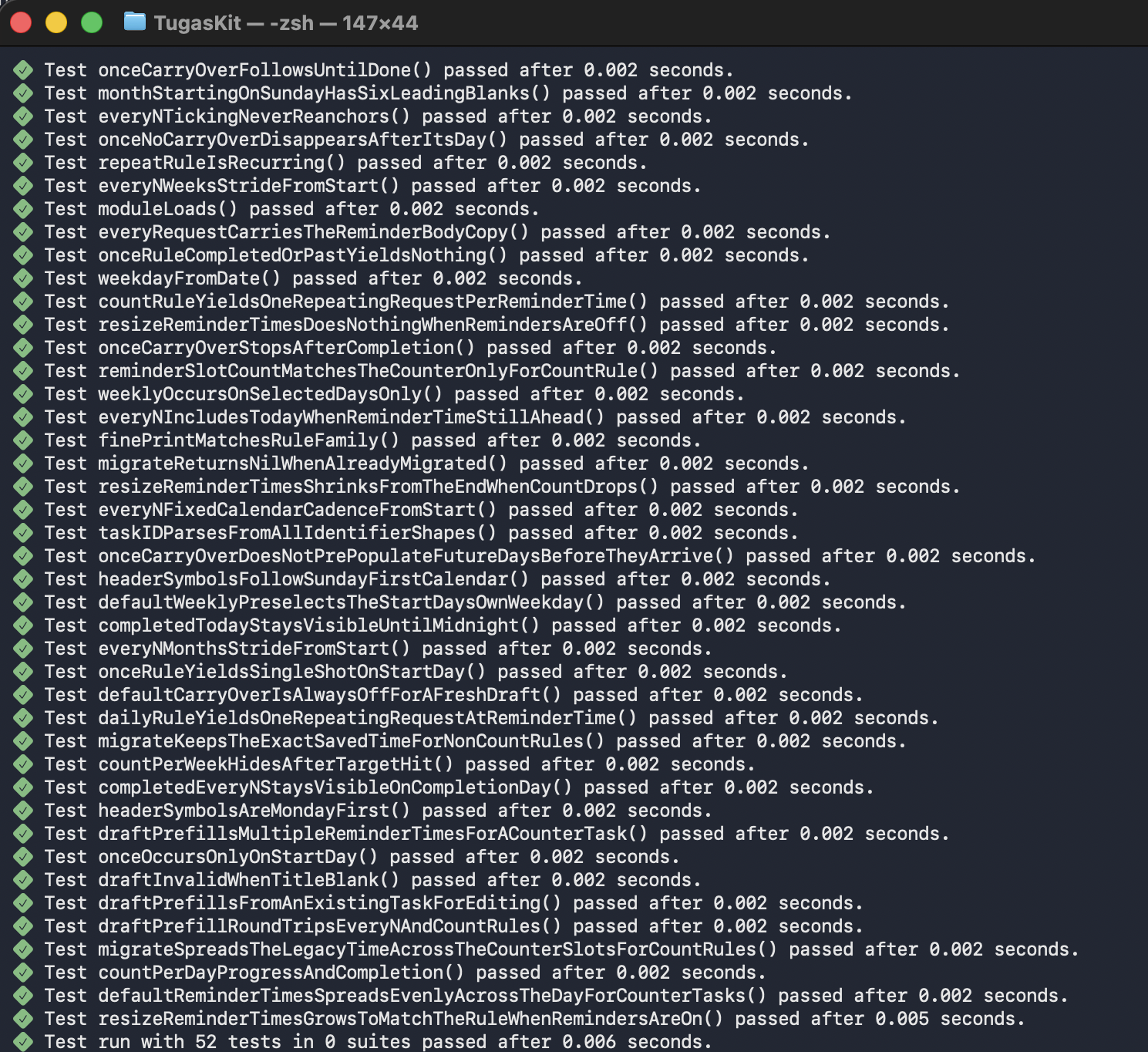
Task: Click green check icon beside repeatRuleIsRecurring
Action: coord(23,163)
